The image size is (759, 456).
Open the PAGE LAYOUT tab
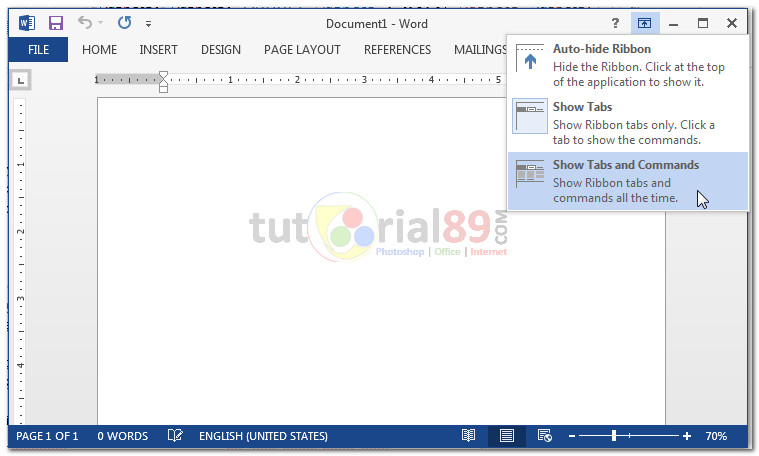pyautogui.click(x=302, y=49)
